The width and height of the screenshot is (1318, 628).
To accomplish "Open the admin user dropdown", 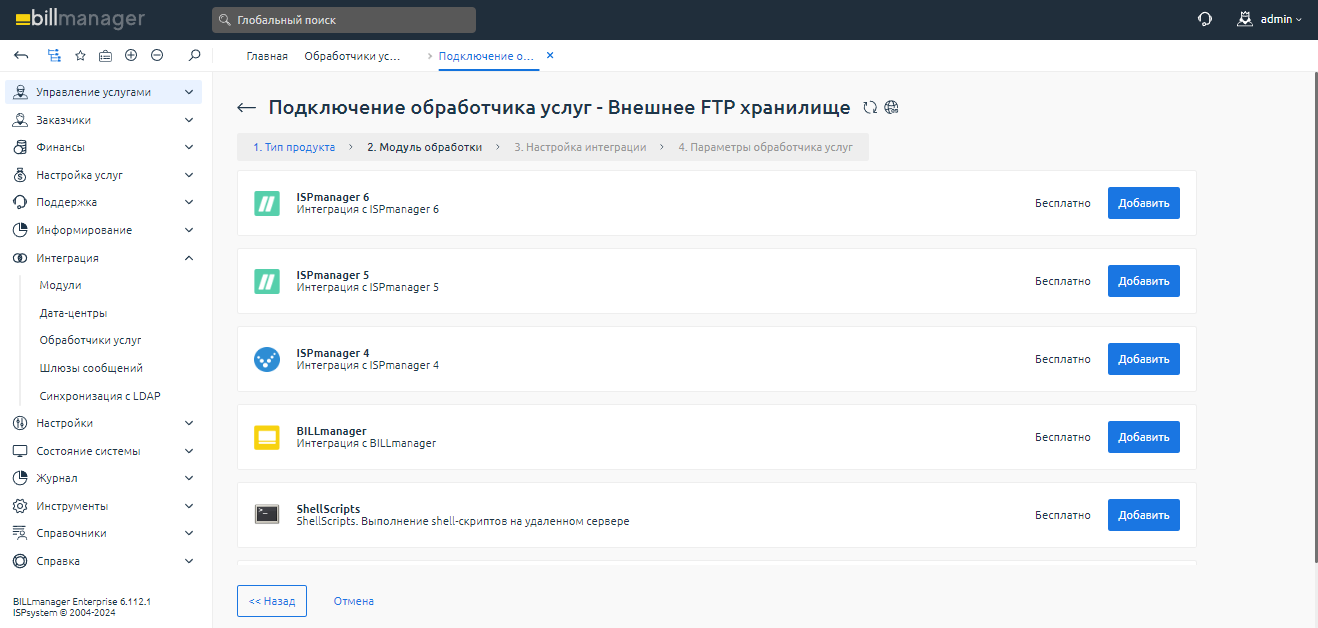I will [1281, 19].
